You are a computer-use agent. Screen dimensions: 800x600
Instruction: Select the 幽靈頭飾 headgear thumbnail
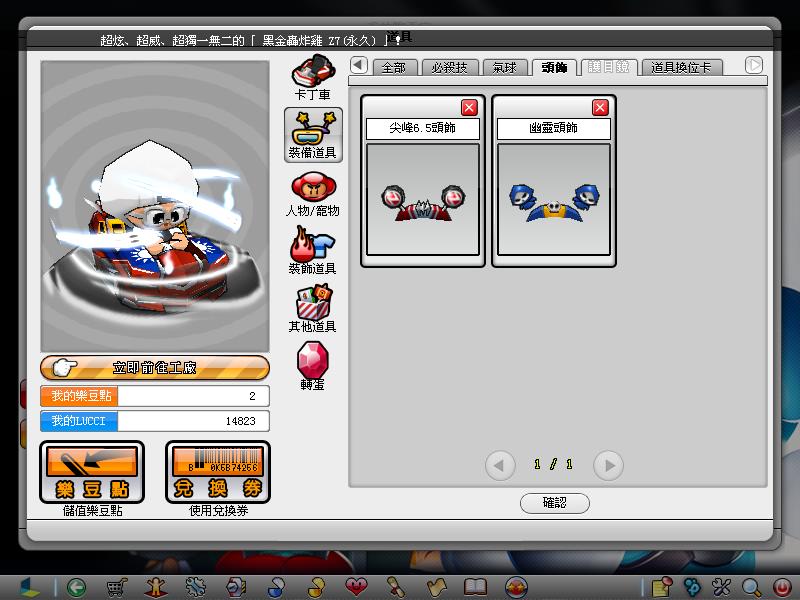[x=554, y=199]
